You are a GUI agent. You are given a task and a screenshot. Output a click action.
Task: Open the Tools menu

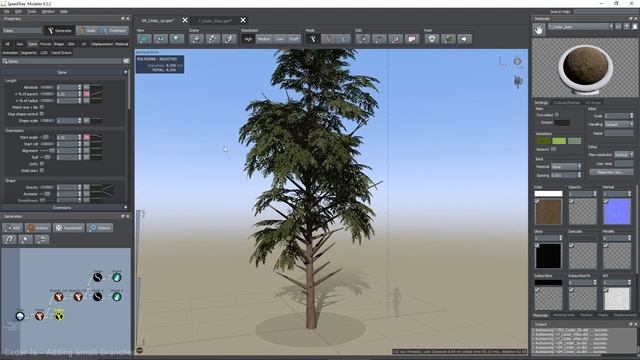(32, 11)
